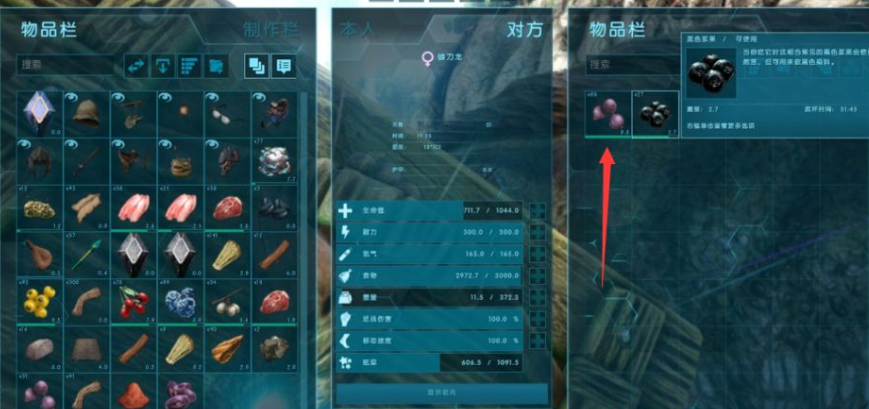Select the glasses skin item

click(x=228, y=114)
